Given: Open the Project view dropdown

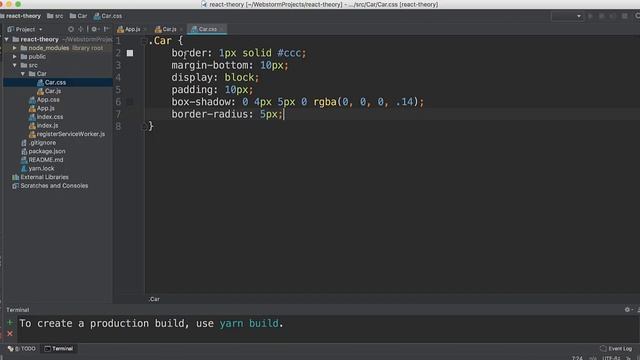Looking at the screenshot, I should pos(25,29).
